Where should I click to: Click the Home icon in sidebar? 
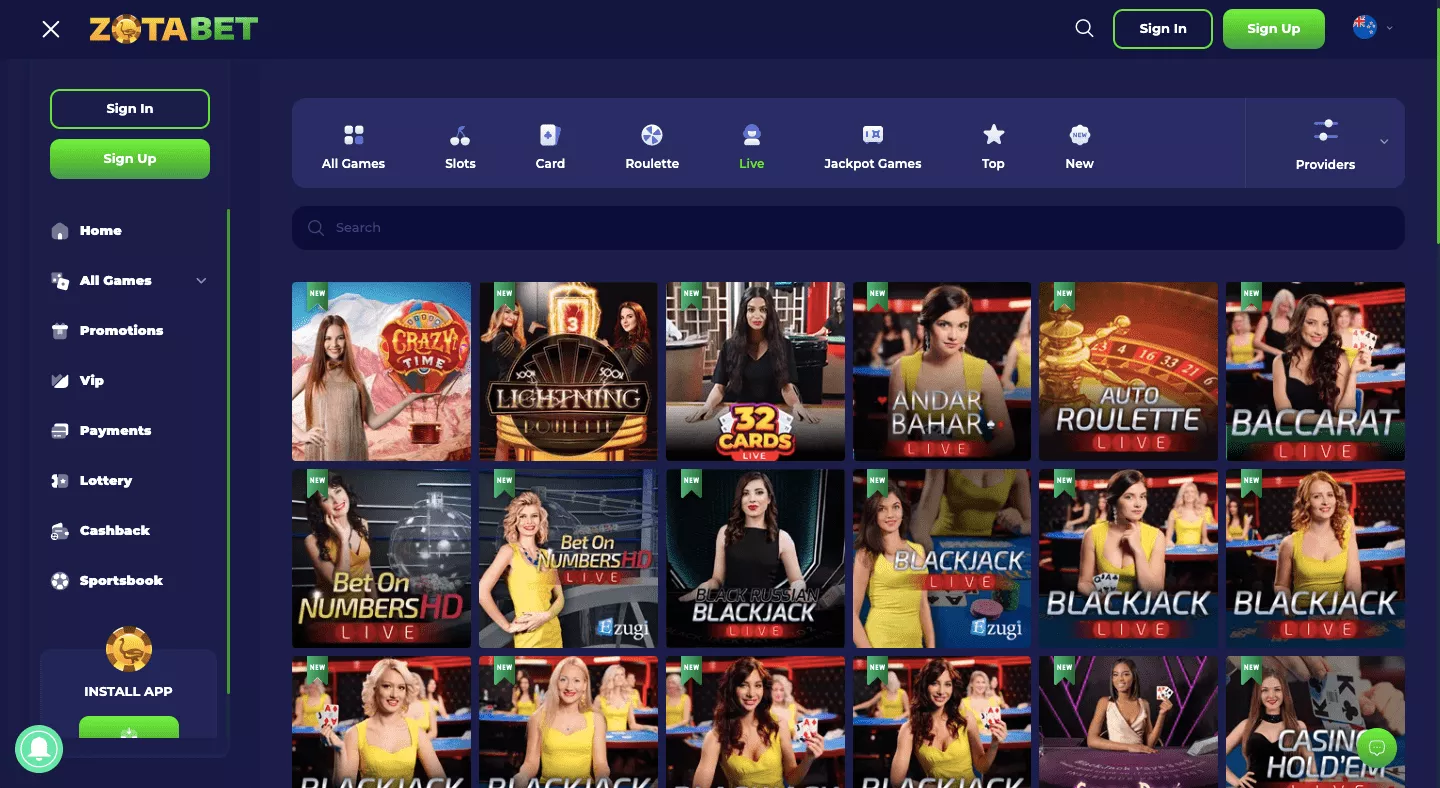point(60,231)
